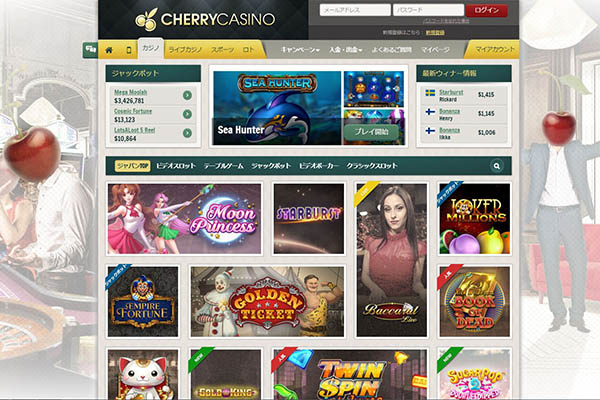Click the game search magnifier icon
This screenshot has width=600, height=400.
pyautogui.click(x=497, y=166)
